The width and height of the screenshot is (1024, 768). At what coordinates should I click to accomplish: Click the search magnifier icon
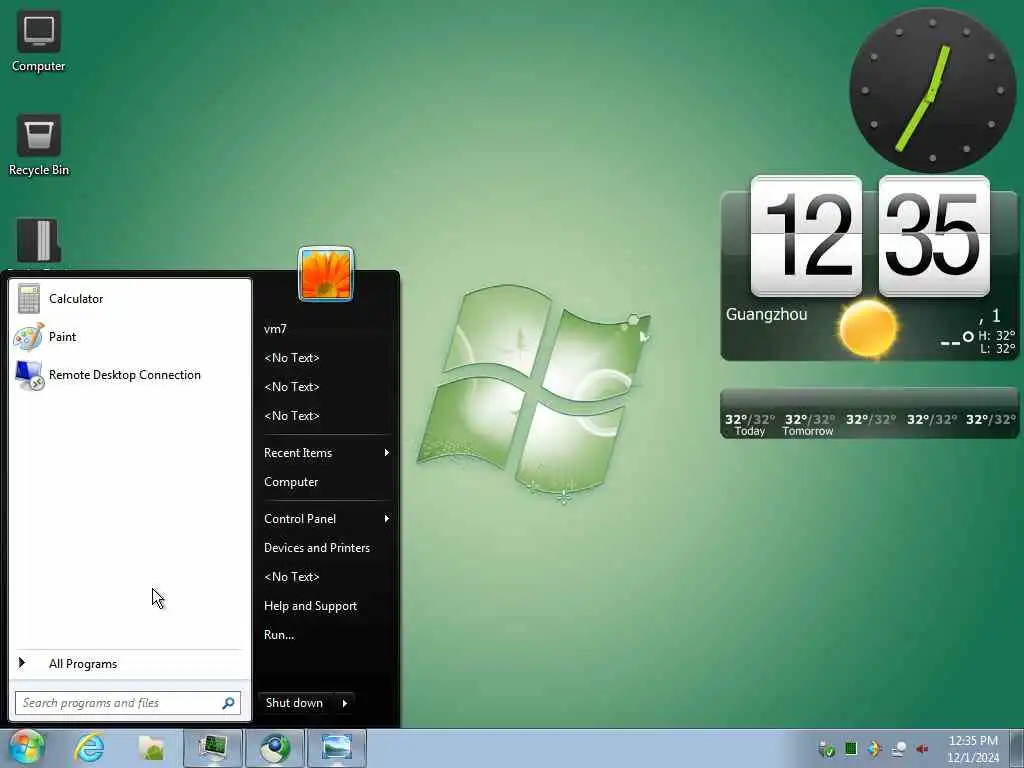(229, 703)
